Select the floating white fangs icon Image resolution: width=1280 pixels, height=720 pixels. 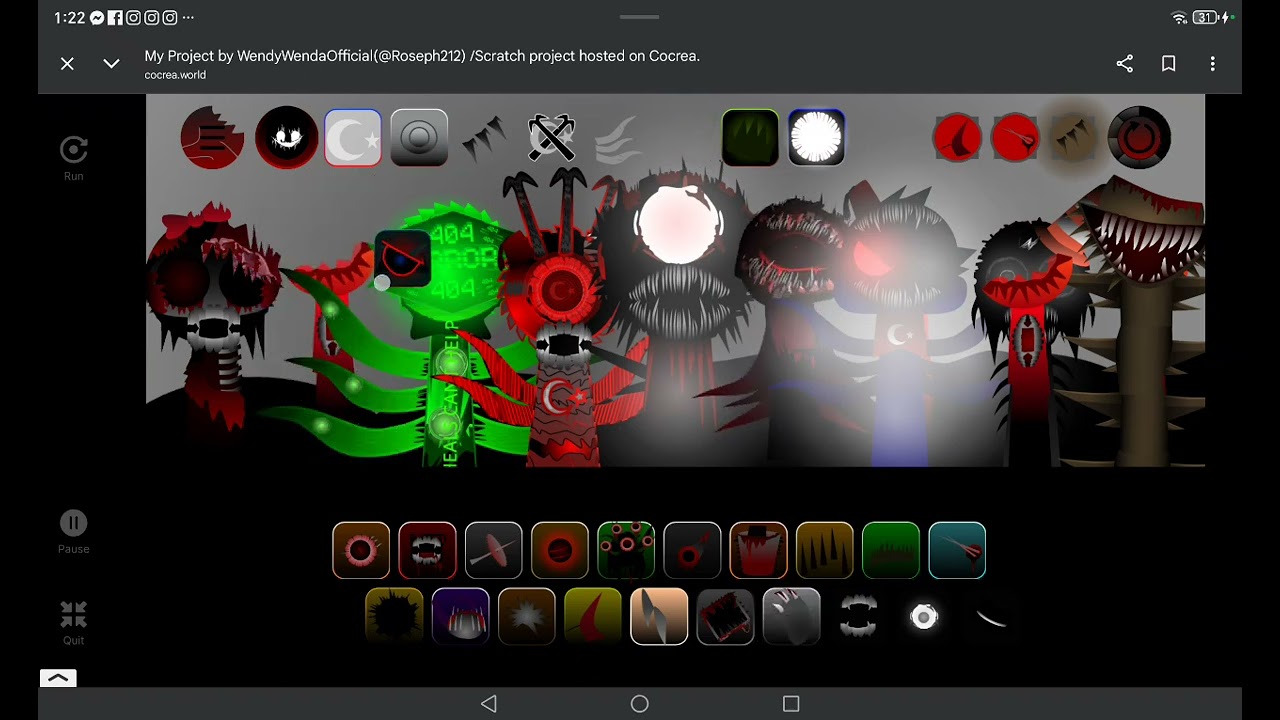click(x=857, y=616)
